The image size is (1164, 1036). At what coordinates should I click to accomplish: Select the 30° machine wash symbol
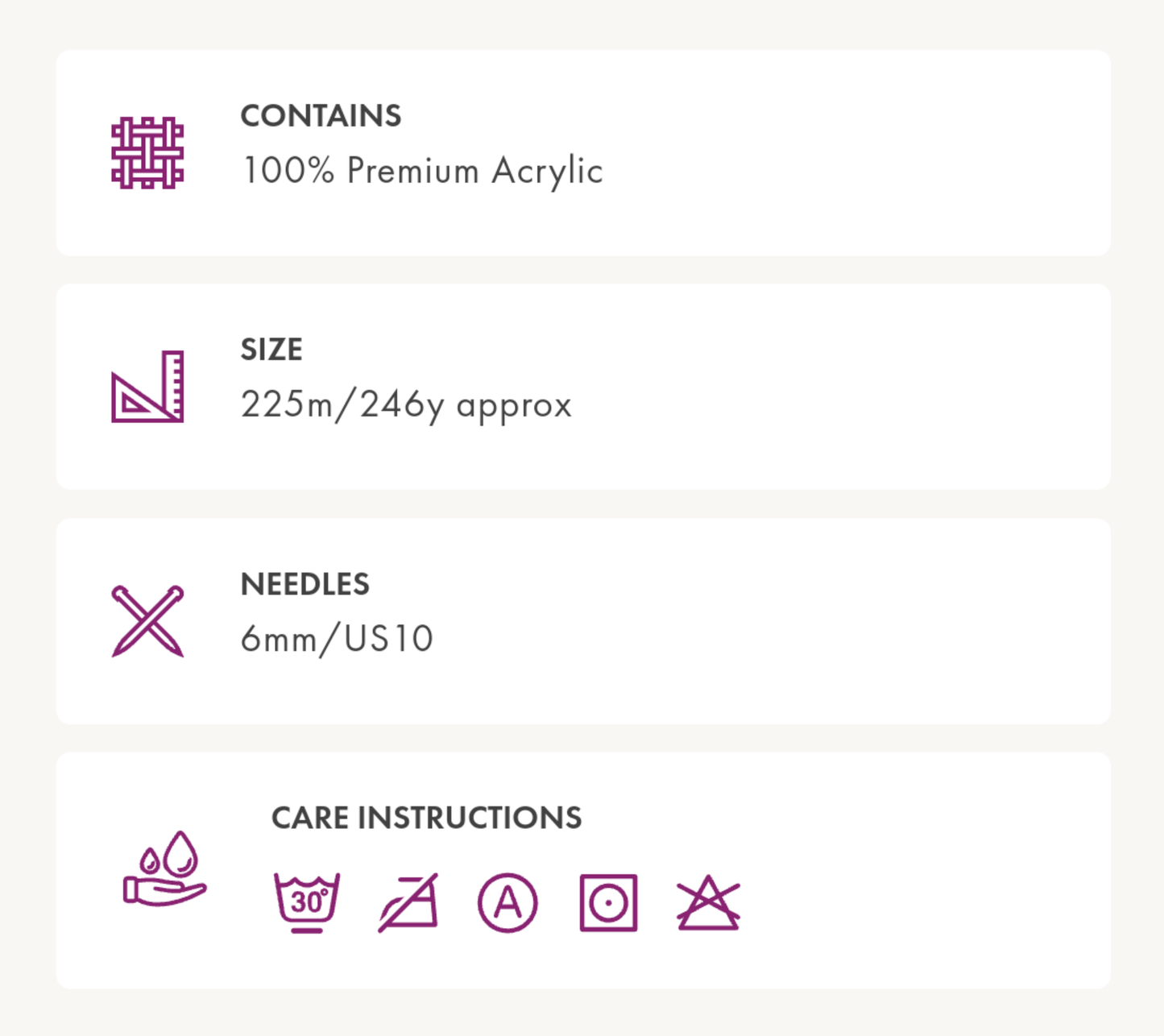pos(307,902)
